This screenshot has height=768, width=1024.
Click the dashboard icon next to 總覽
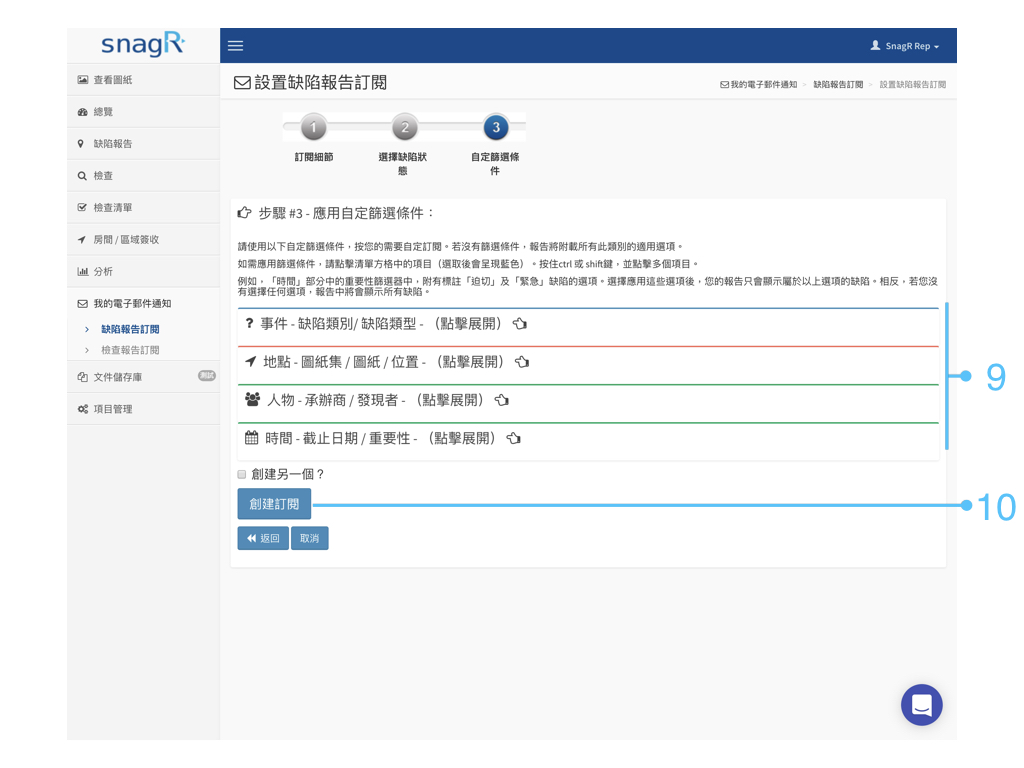pyautogui.click(x=82, y=112)
